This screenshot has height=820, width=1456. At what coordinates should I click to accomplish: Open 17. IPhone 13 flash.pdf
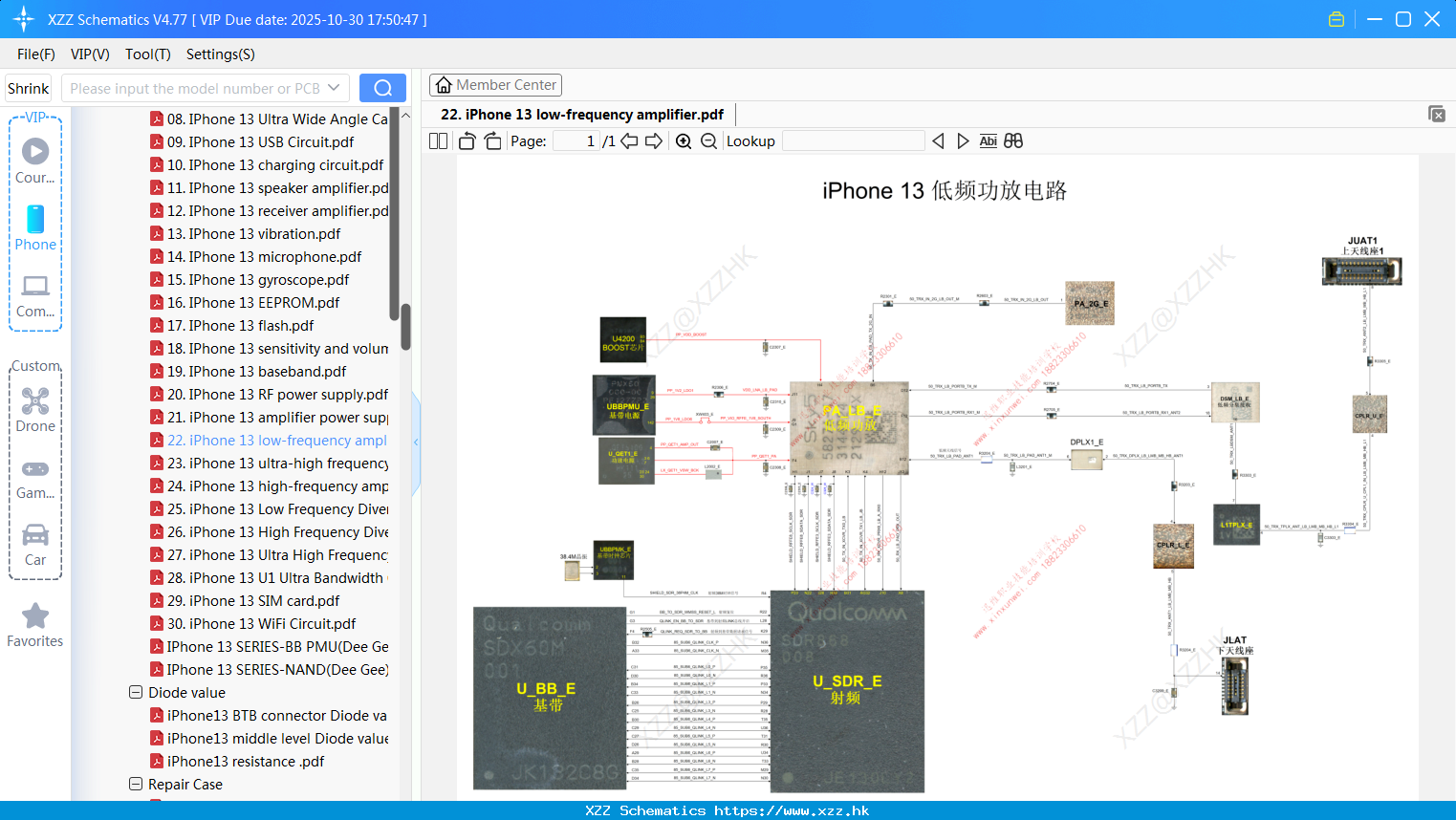pos(232,325)
